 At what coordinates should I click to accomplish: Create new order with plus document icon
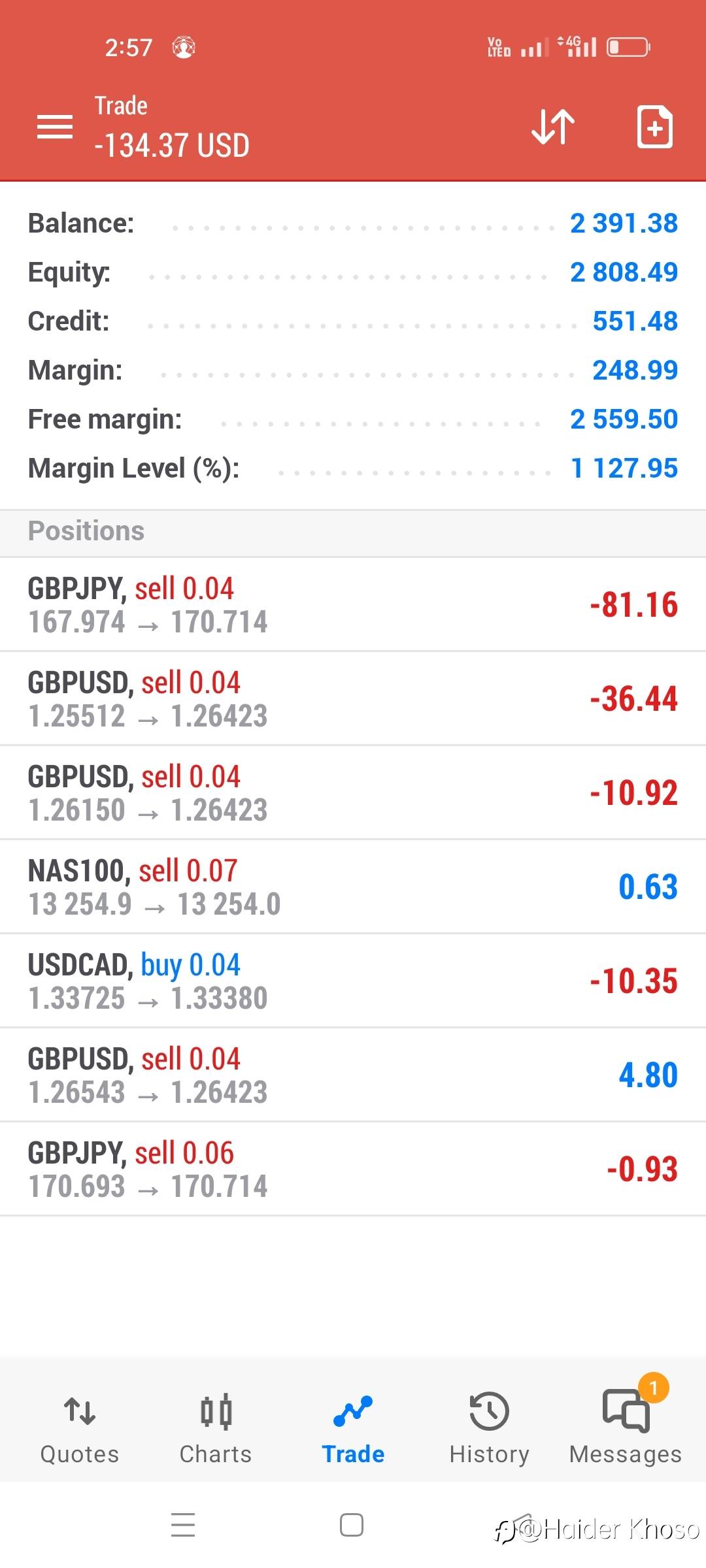[x=655, y=126]
